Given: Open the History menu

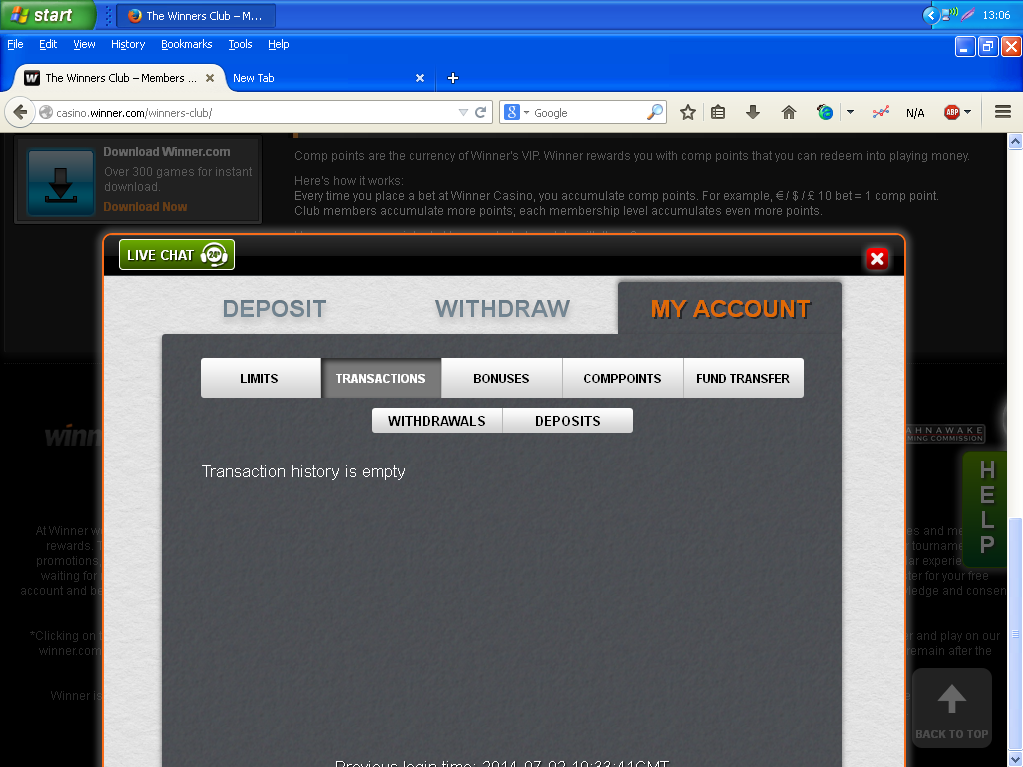Looking at the screenshot, I should 128,44.
